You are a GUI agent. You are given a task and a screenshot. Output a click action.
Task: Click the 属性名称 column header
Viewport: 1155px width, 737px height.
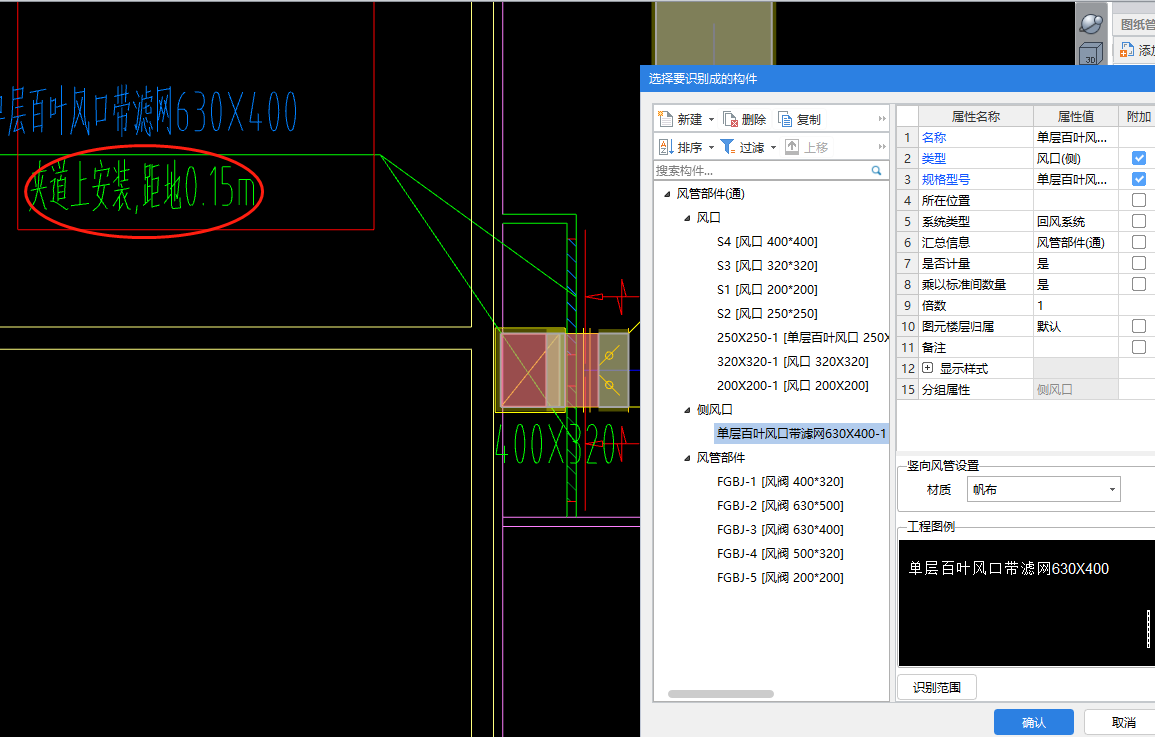975,116
